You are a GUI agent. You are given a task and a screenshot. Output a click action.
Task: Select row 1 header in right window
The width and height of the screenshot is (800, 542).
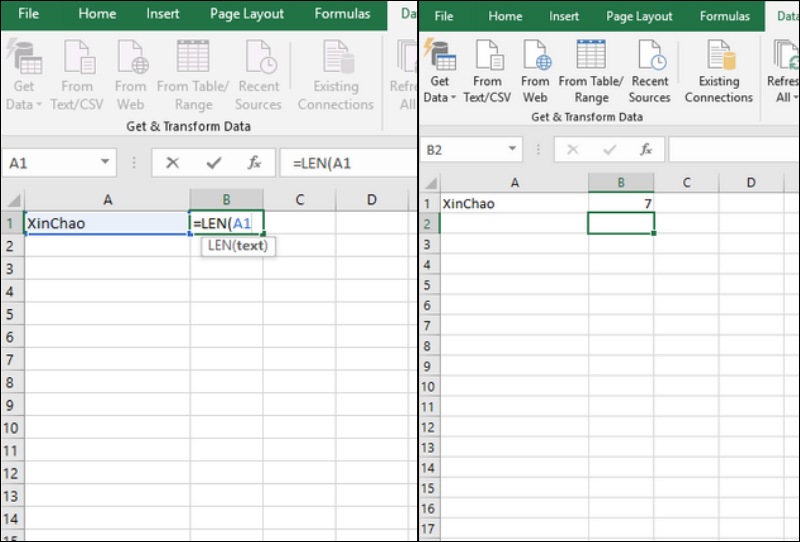(x=428, y=204)
